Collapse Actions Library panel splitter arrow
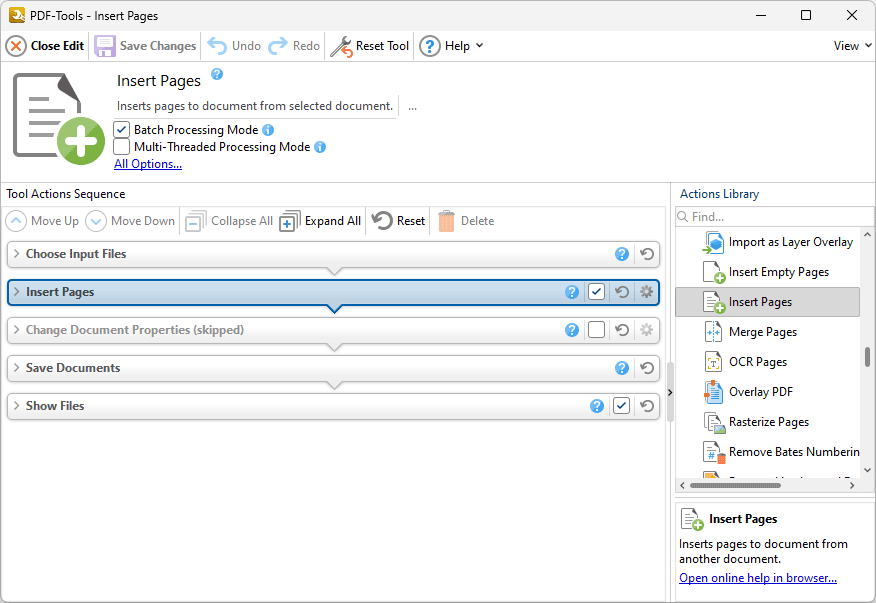Image resolution: width=876 pixels, height=603 pixels. (670, 393)
